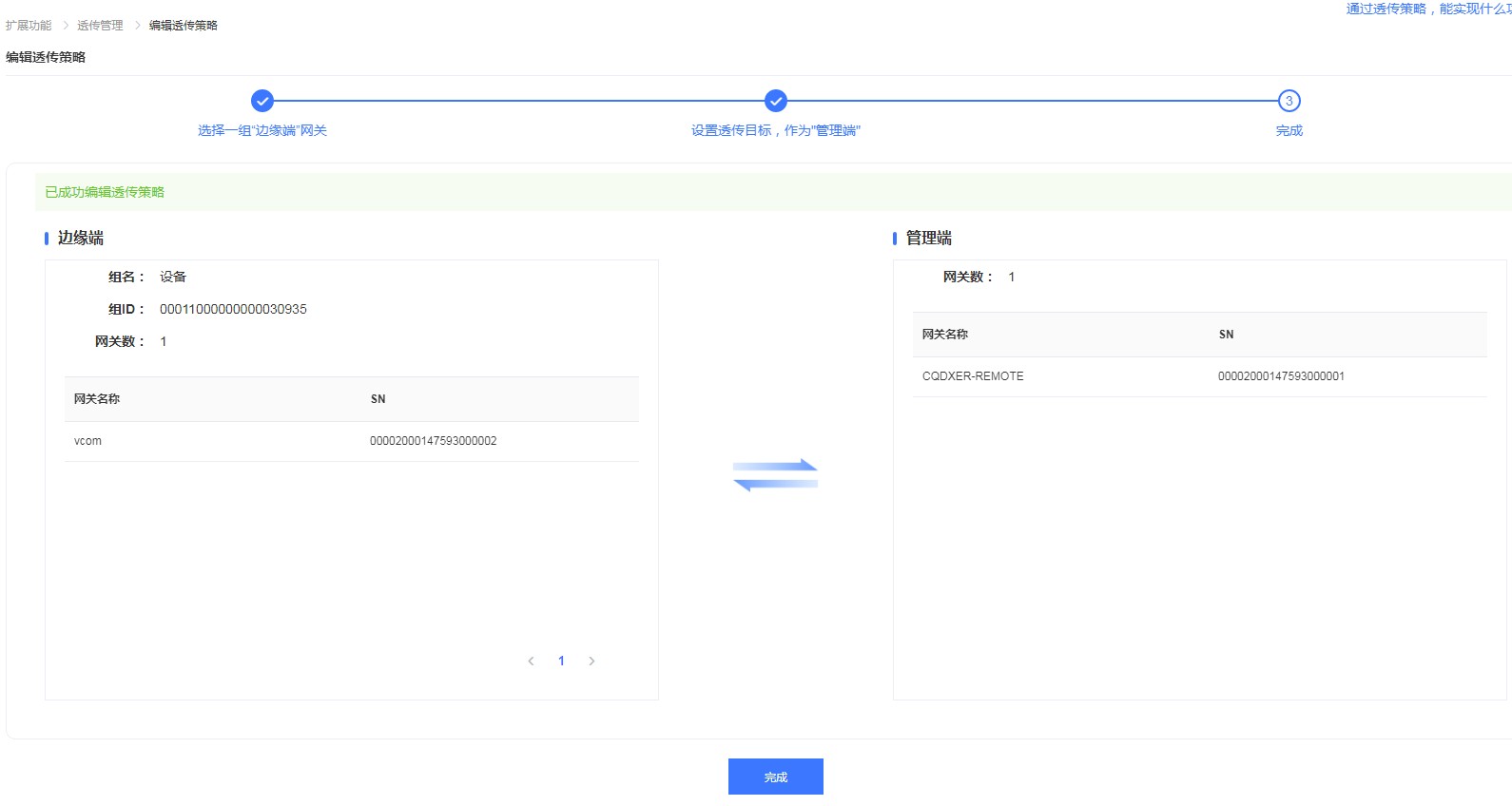Click group ID value 00011000000000030935
The height and width of the screenshot is (806, 1512).
(x=233, y=309)
